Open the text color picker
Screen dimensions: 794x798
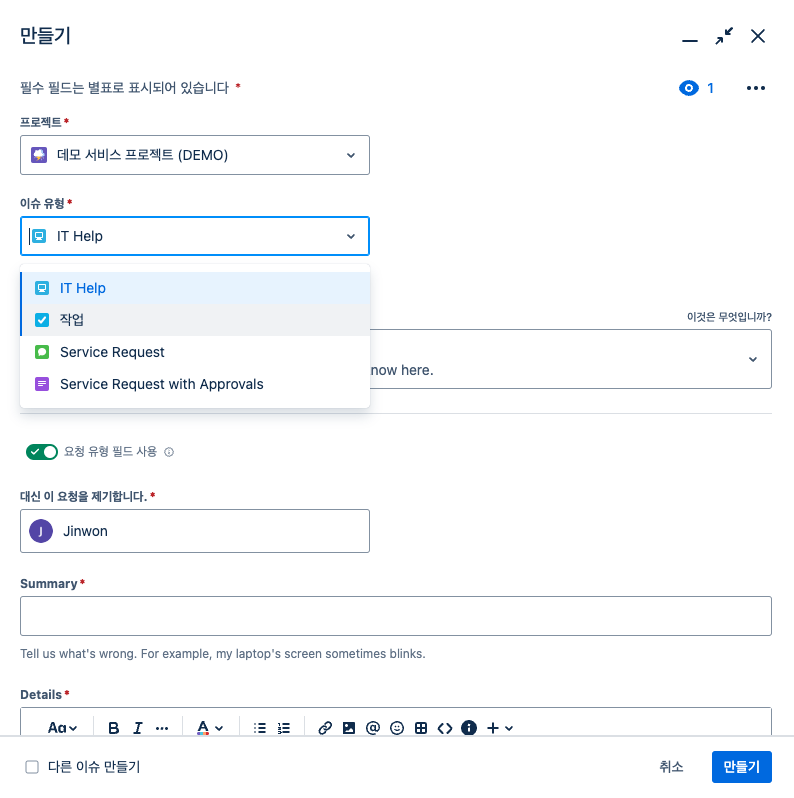(209, 728)
